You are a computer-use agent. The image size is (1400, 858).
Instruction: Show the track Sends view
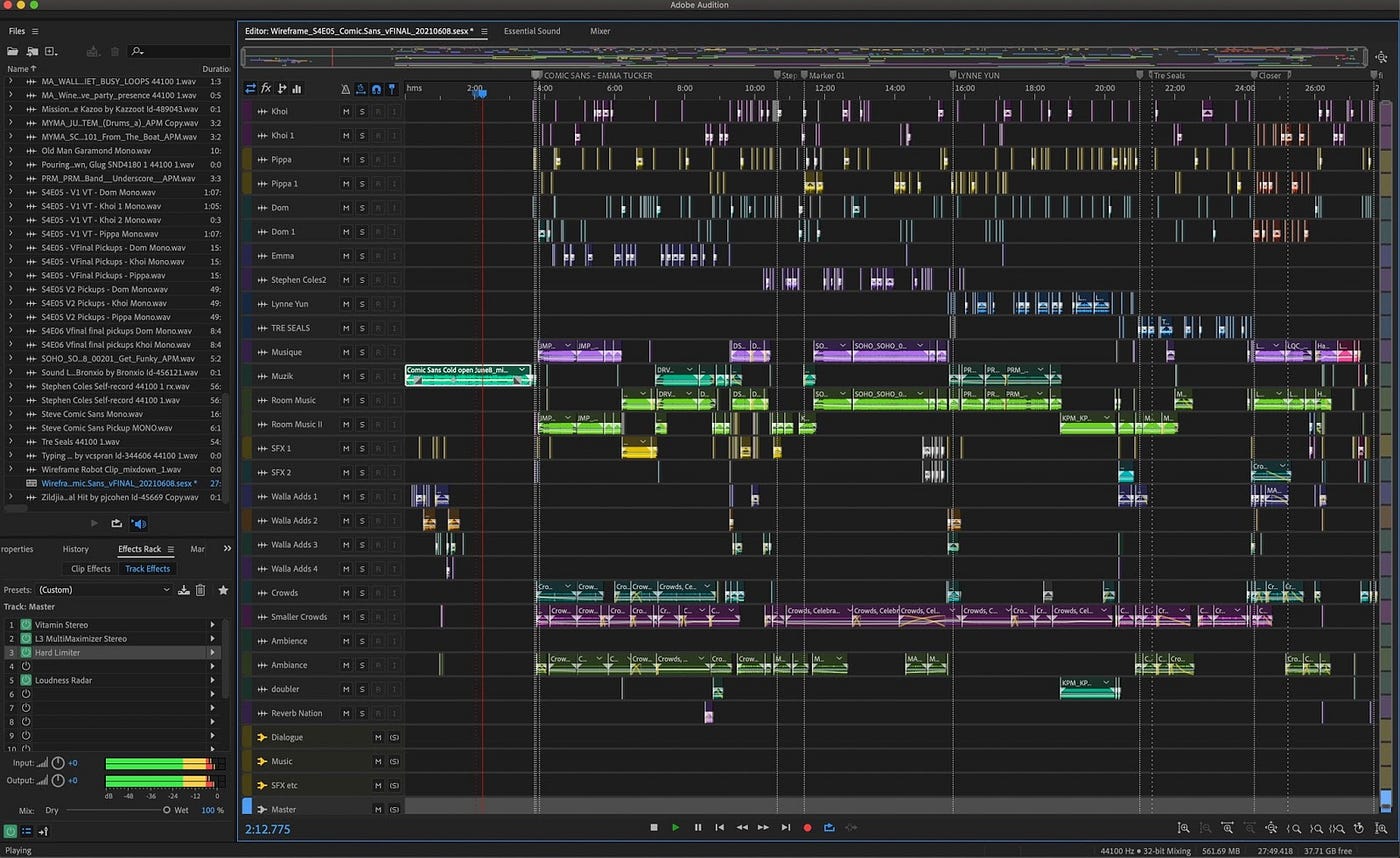pyautogui.click(x=282, y=88)
